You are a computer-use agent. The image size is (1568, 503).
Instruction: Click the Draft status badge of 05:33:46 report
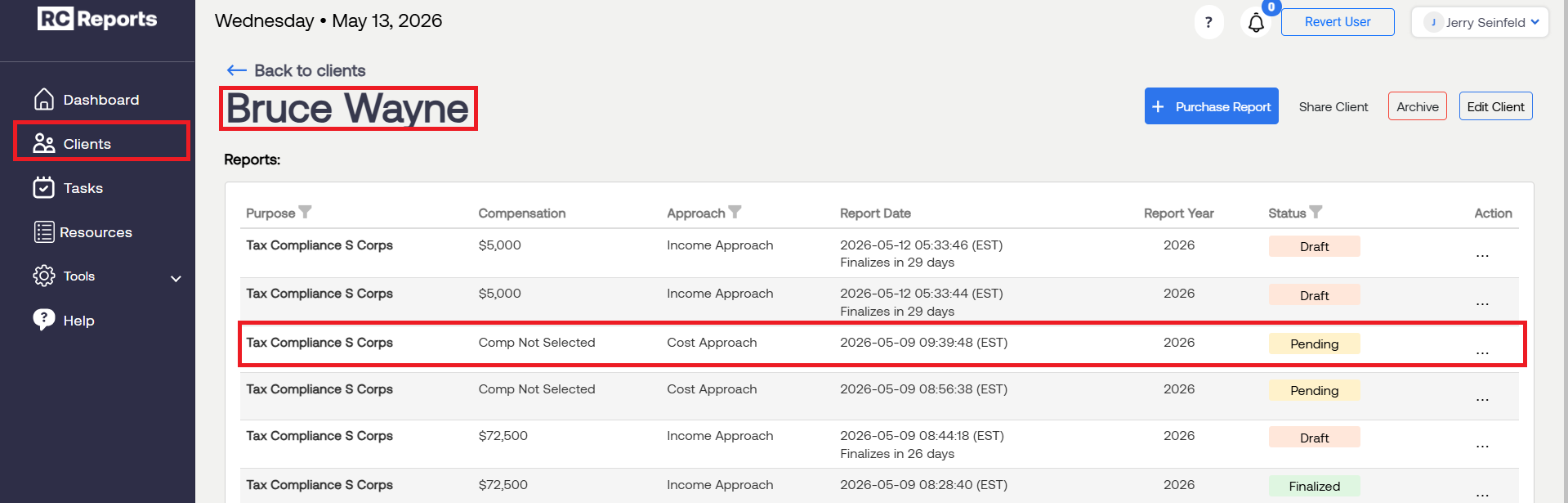[x=1314, y=246]
